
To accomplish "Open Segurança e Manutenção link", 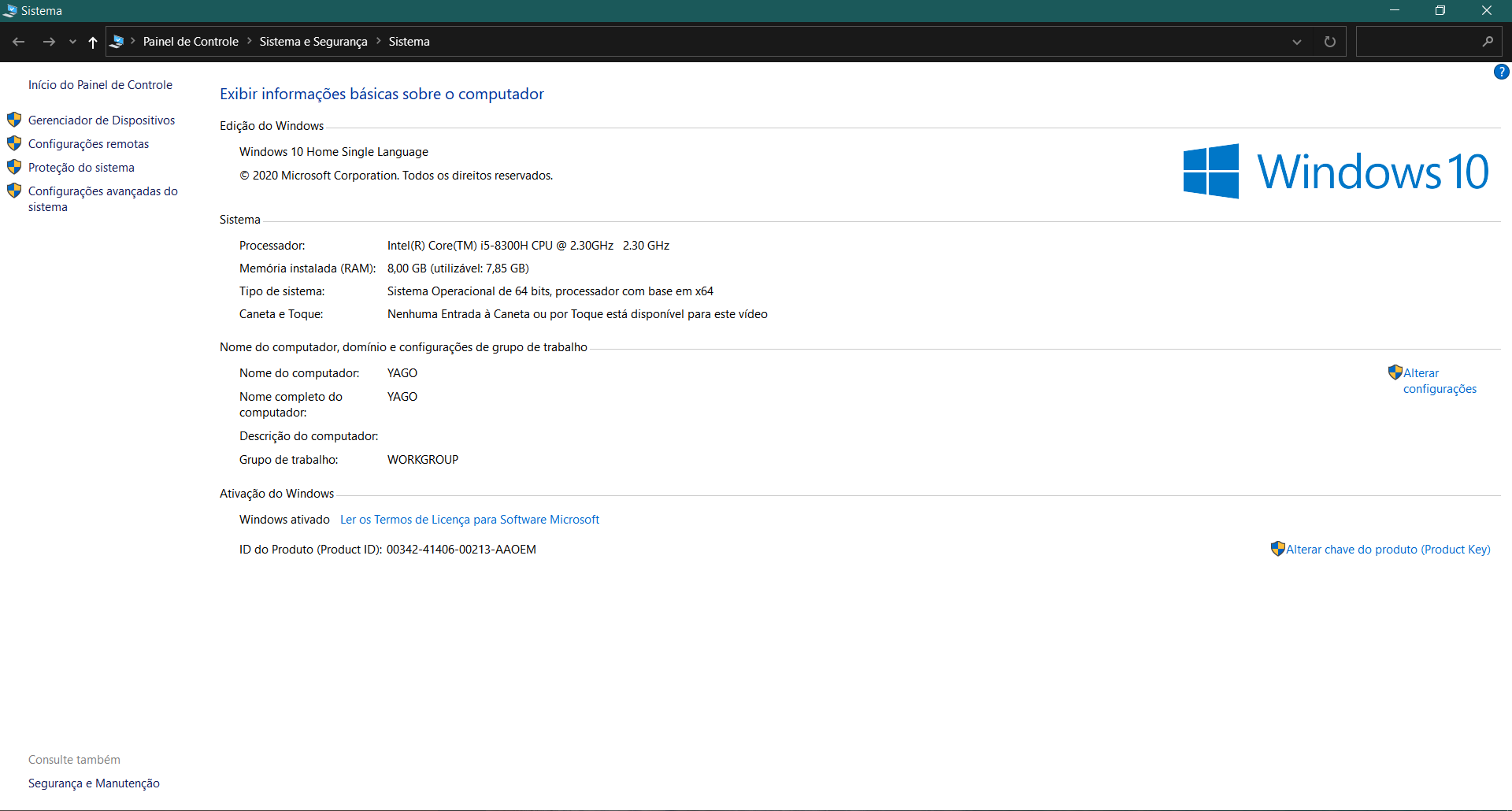I will pyautogui.click(x=94, y=783).
